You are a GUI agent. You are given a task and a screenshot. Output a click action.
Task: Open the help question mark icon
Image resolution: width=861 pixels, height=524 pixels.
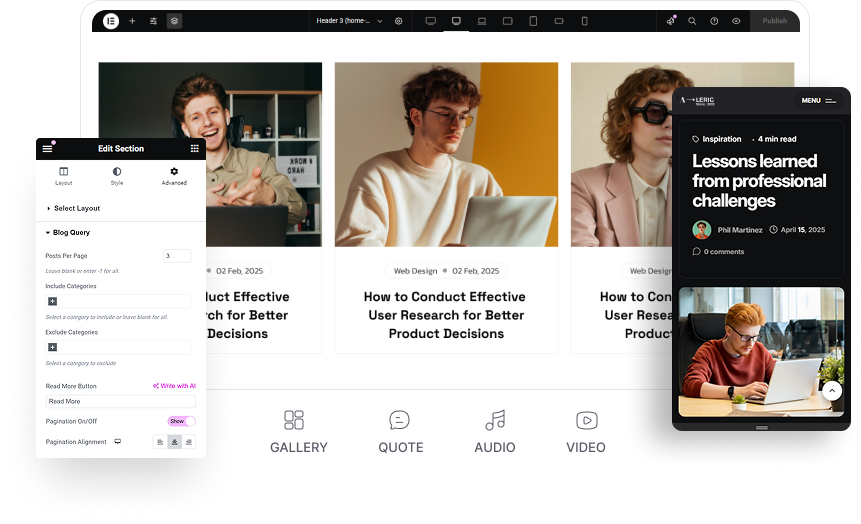coord(714,21)
